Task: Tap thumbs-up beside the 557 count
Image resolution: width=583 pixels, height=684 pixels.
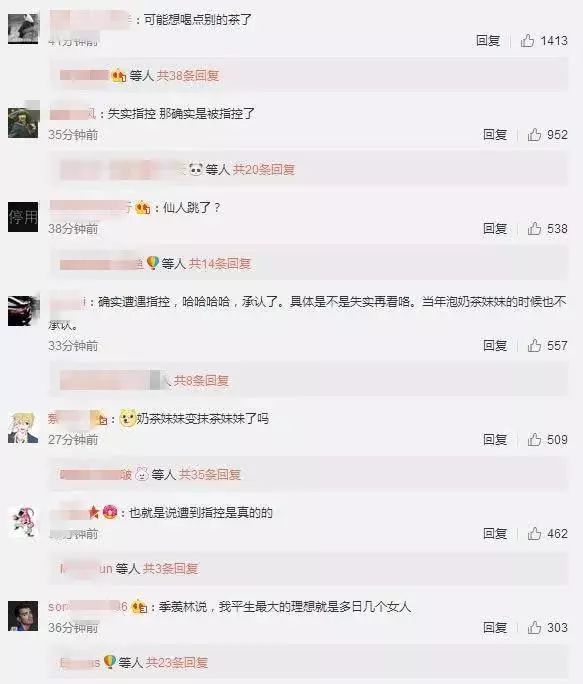Action: point(534,345)
